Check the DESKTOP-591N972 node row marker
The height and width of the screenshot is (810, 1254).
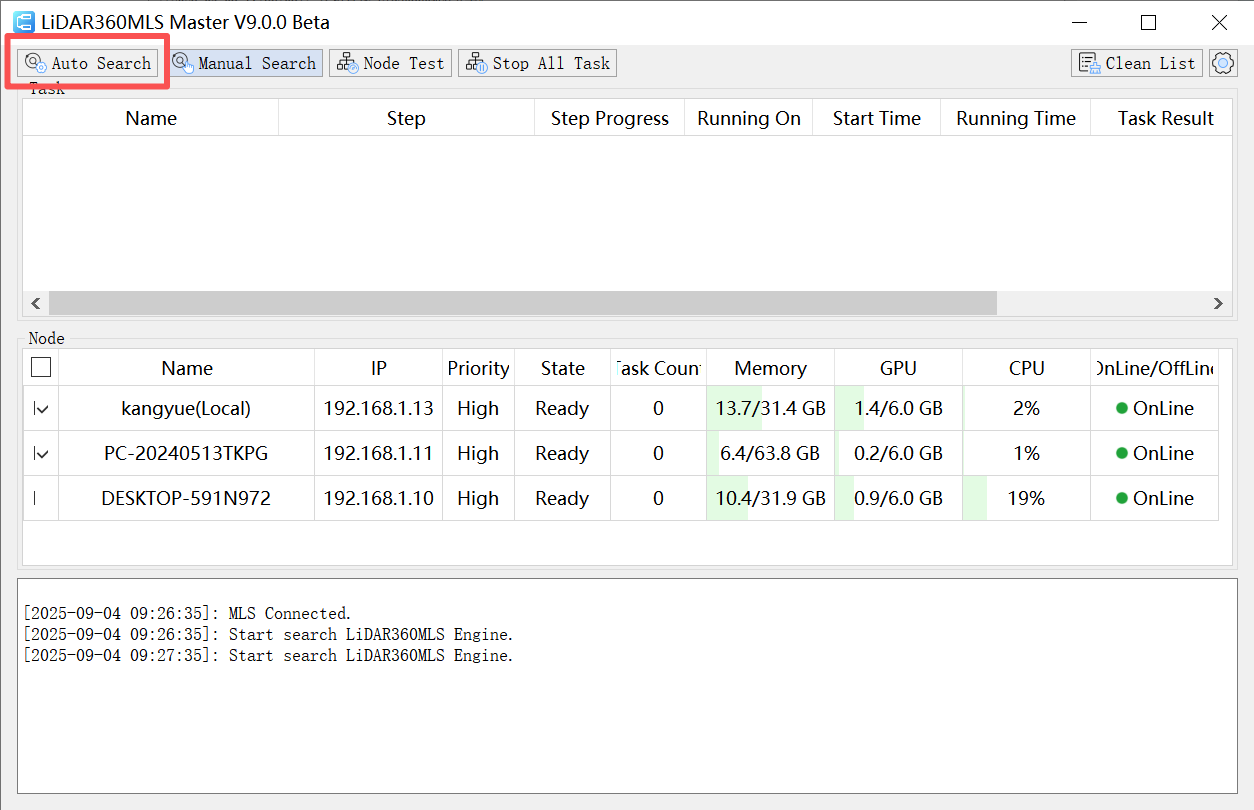pyautogui.click(x=37, y=498)
